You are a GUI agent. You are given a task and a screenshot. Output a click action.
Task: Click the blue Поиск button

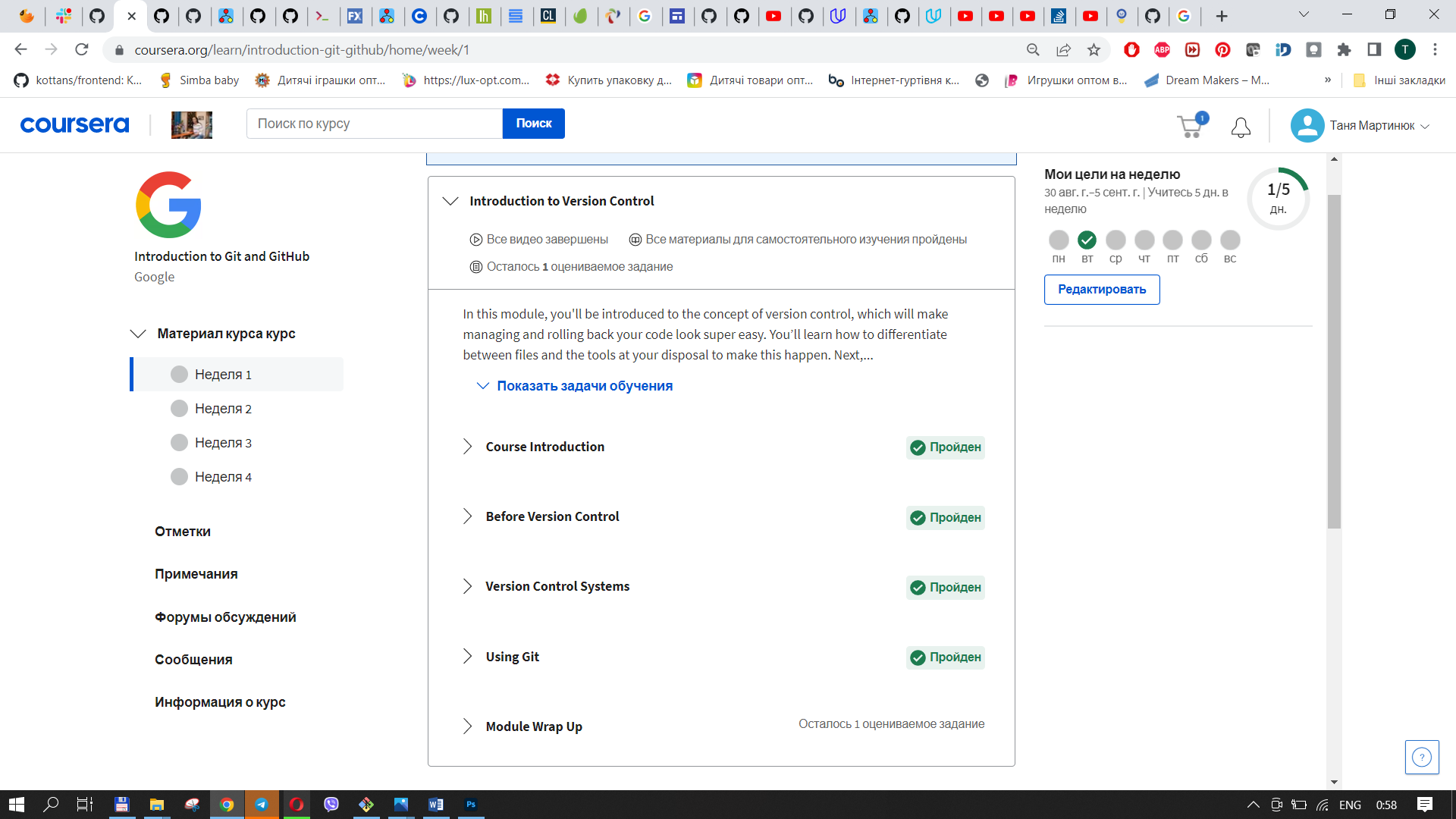tap(533, 123)
